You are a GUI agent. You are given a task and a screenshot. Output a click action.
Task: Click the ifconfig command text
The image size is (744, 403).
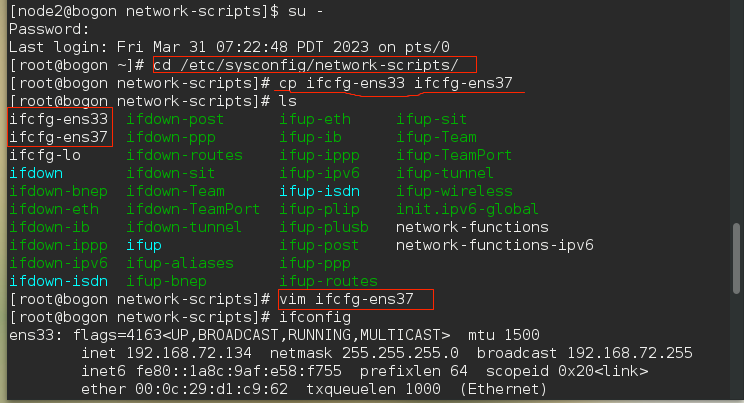pos(315,317)
